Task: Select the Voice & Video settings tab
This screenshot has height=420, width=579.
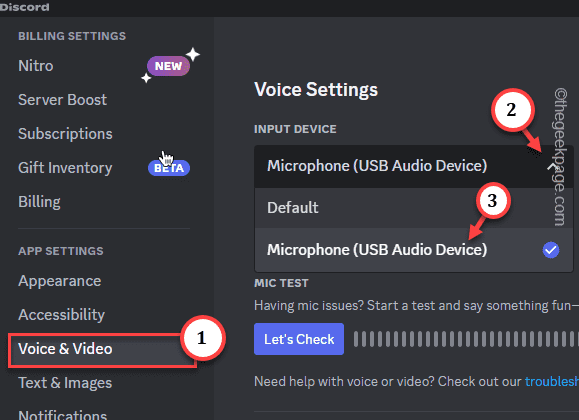Action: point(102,349)
